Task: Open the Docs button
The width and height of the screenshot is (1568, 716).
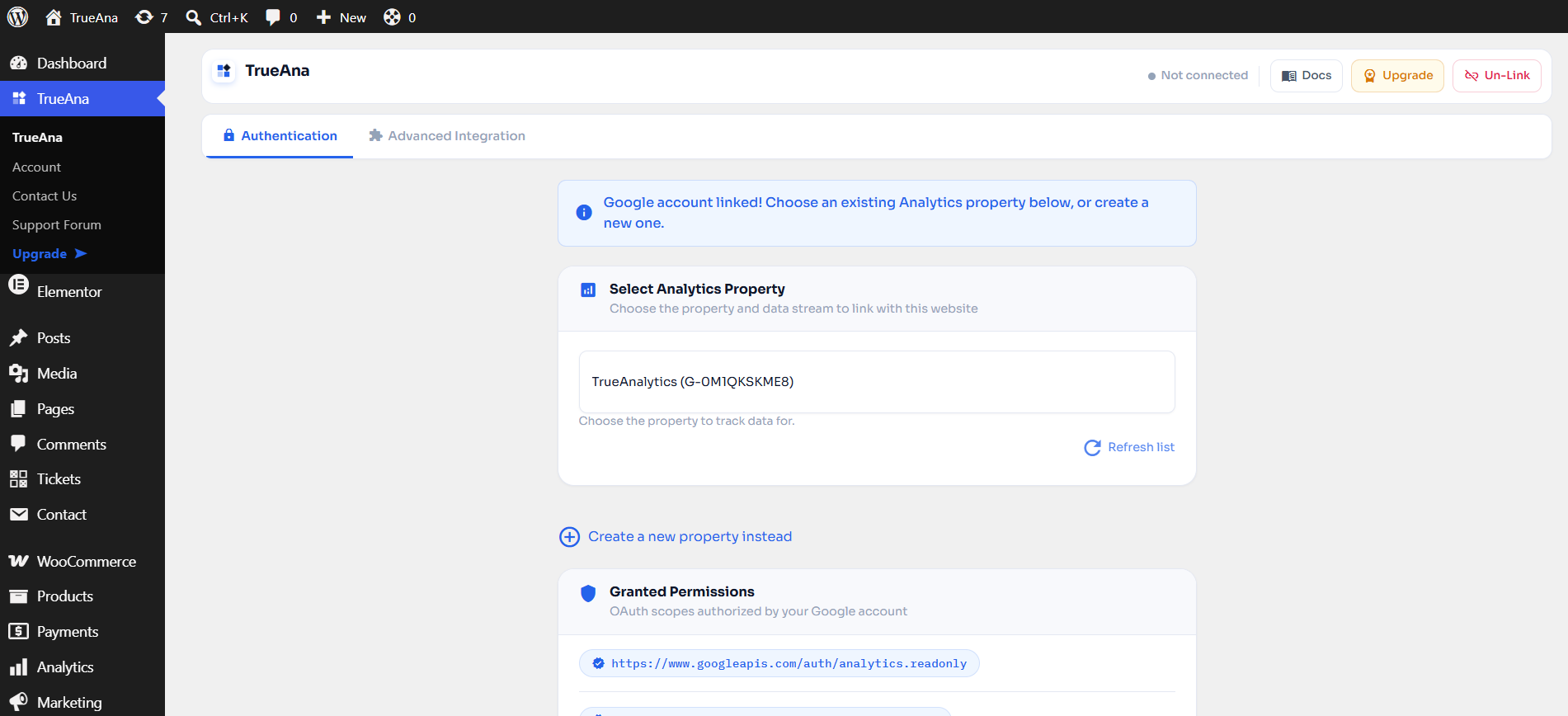Action: pos(1307,76)
